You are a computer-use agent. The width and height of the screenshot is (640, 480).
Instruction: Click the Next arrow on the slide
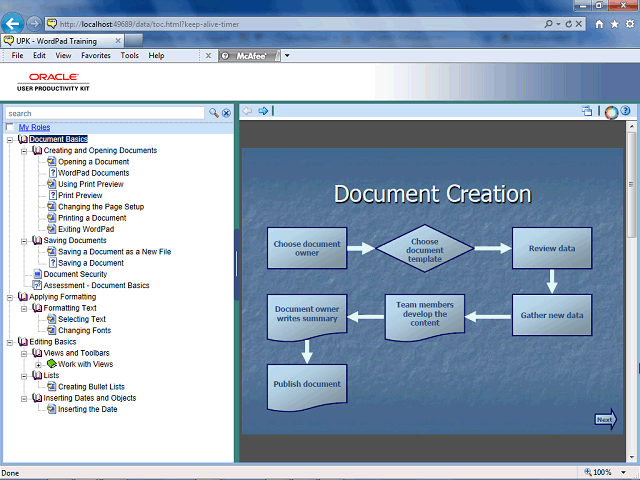coord(606,419)
